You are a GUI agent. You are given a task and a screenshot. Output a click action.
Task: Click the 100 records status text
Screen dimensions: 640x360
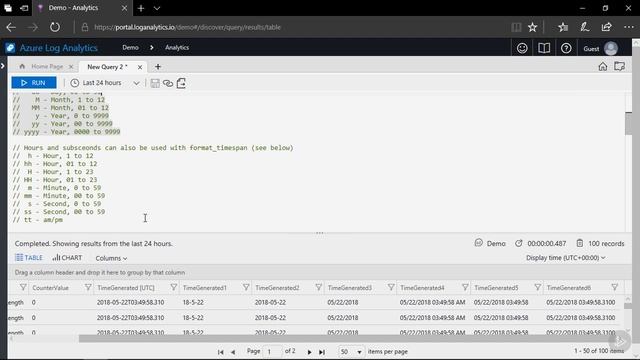(606, 243)
